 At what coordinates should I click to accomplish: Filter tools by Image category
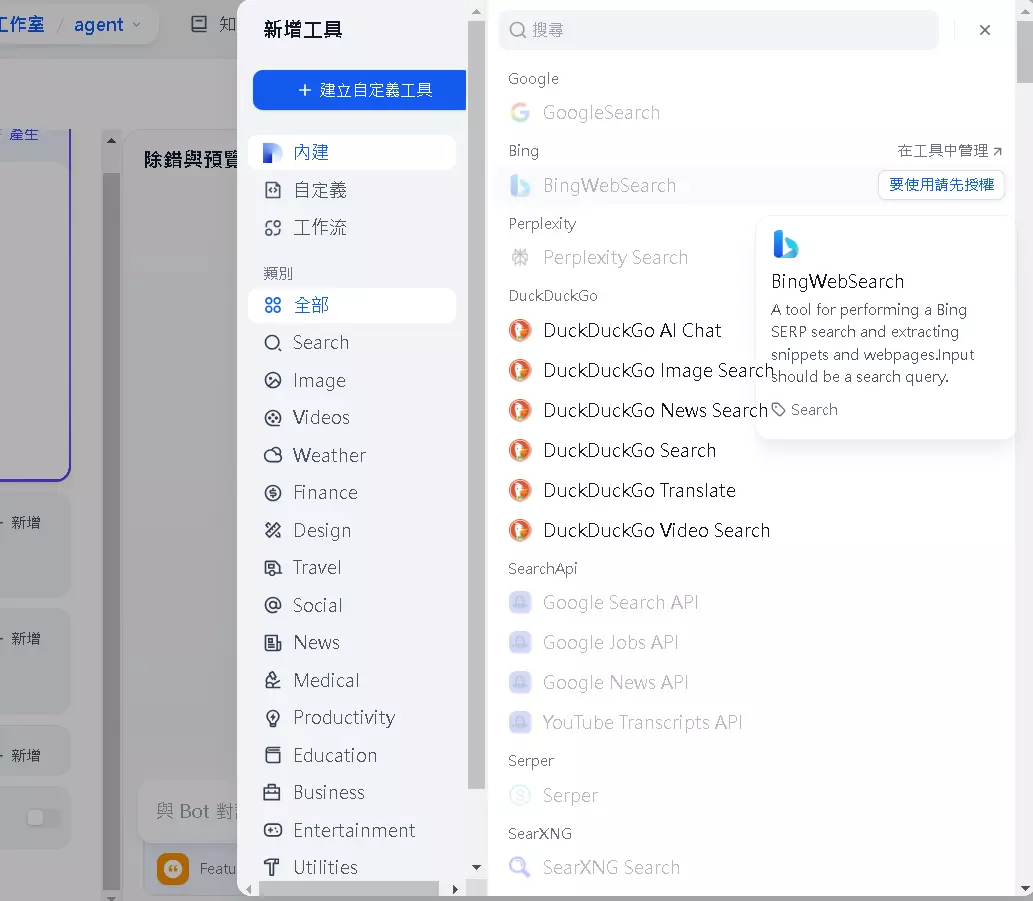352,381
